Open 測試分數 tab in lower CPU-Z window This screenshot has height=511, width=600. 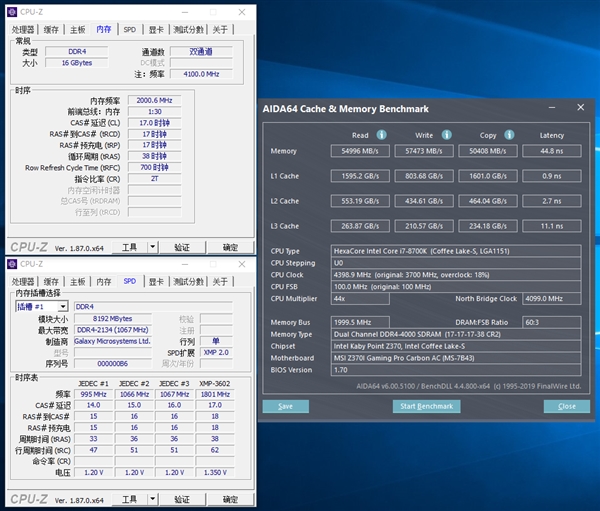pyautogui.click(x=188, y=282)
